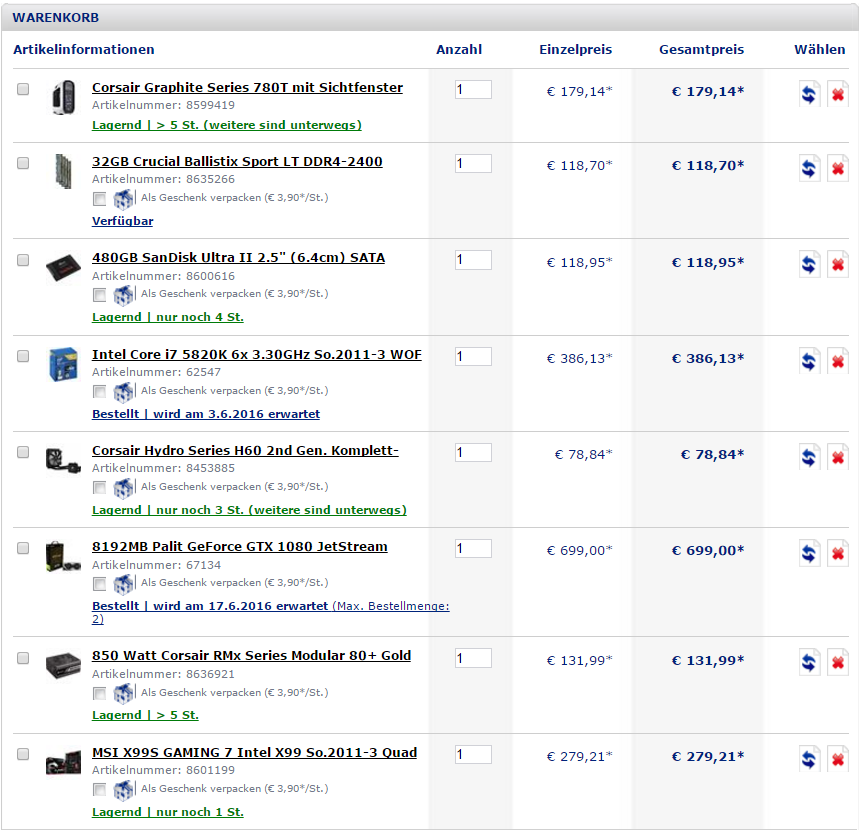The width and height of the screenshot is (862, 830).
Task: Click the refresh icon for Corsair Graphite 780T
Action: pyautogui.click(x=809, y=94)
